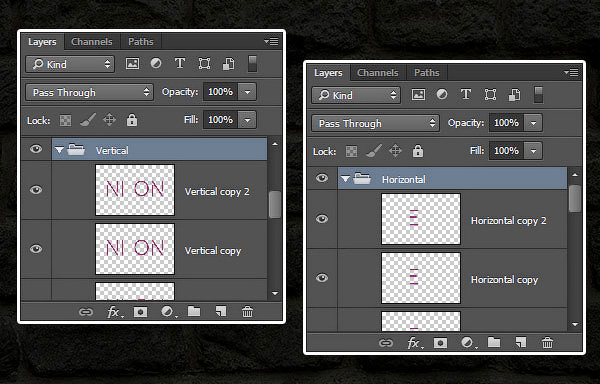Image resolution: width=600 pixels, height=384 pixels.
Task: Lock image pixels brush in Horizontal panel
Action: tap(374, 151)
